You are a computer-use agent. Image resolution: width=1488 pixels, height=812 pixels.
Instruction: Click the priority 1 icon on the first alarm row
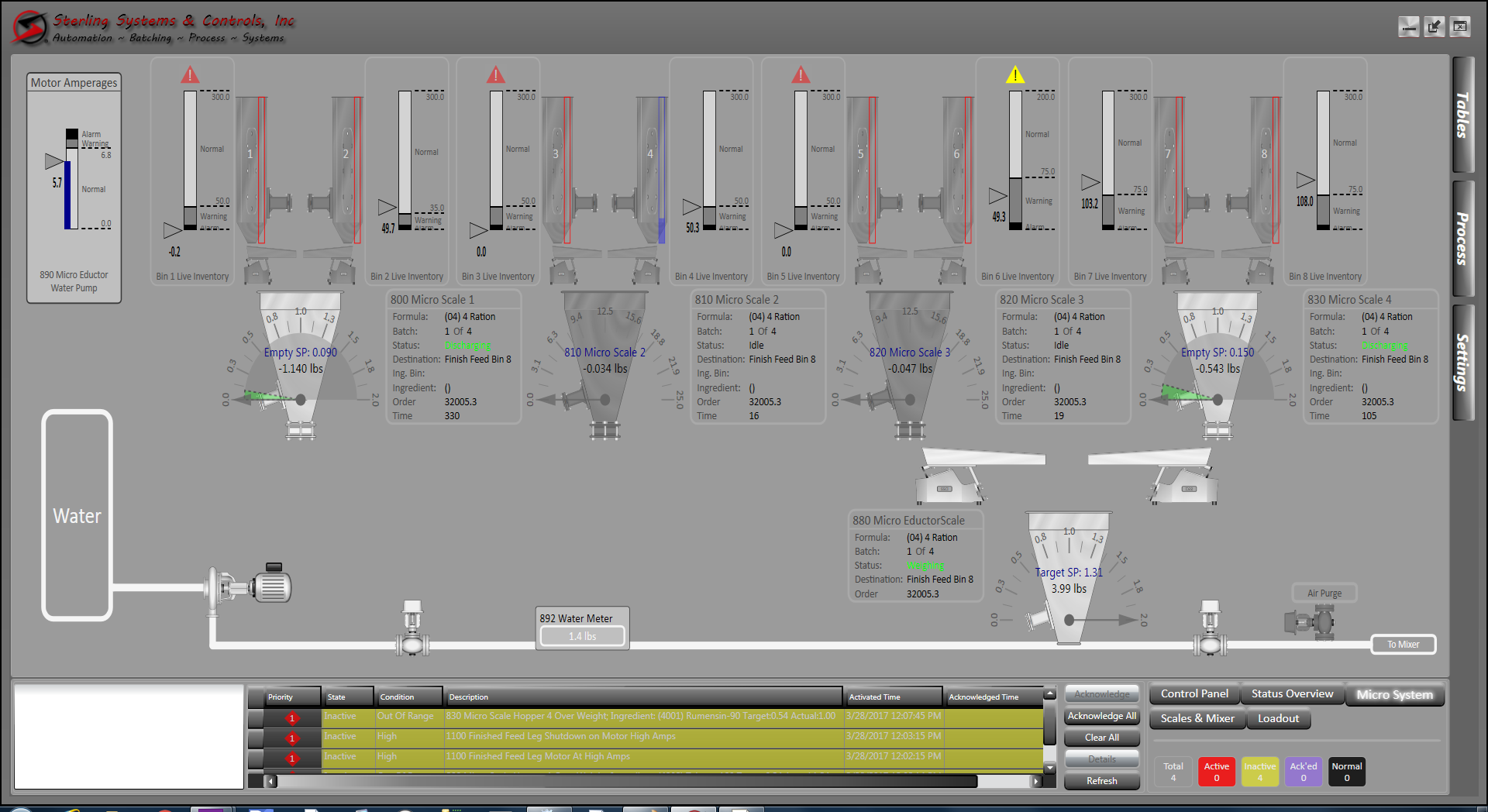point(292,718)
